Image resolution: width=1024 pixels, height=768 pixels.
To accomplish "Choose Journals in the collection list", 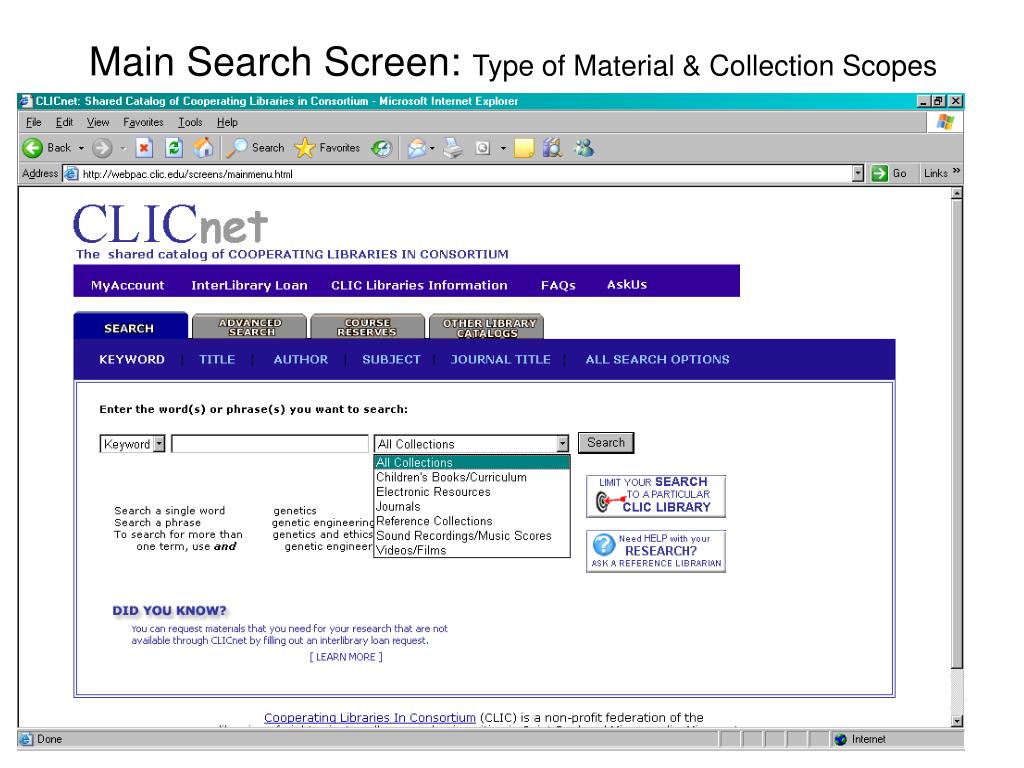I will (x=472, y=507).
